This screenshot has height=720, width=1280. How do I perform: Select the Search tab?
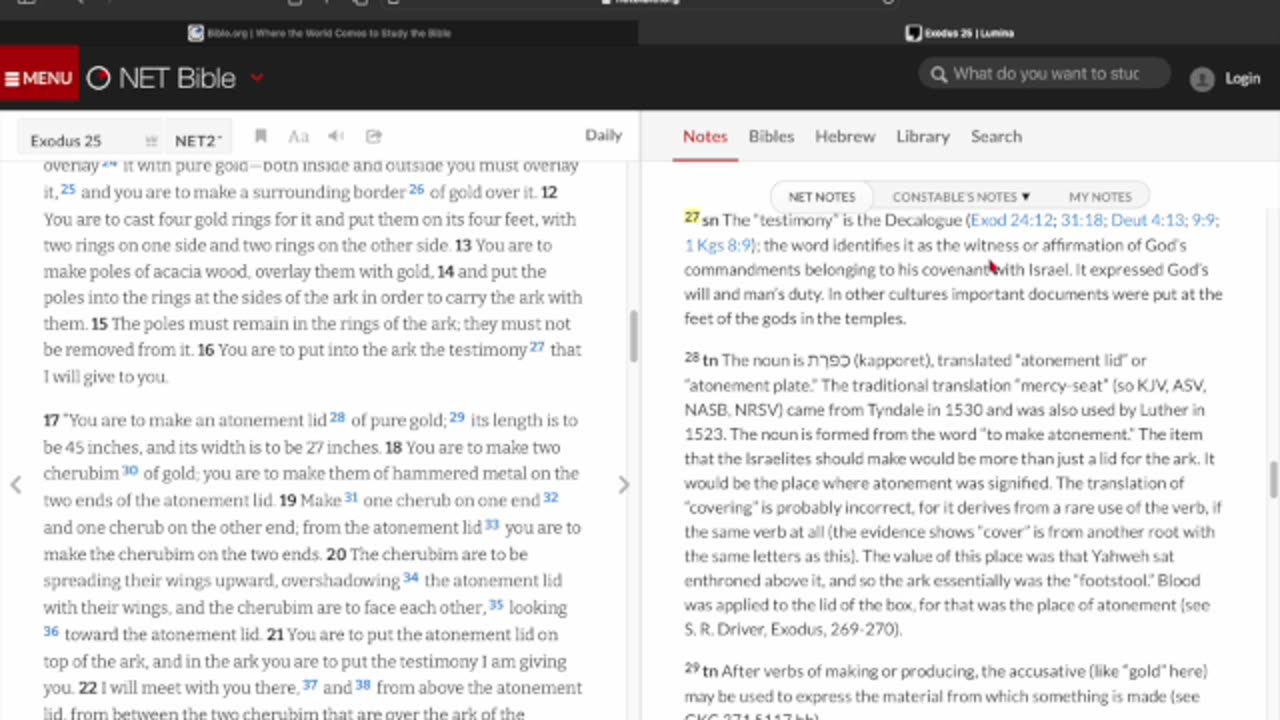click(x=996, y=136)
